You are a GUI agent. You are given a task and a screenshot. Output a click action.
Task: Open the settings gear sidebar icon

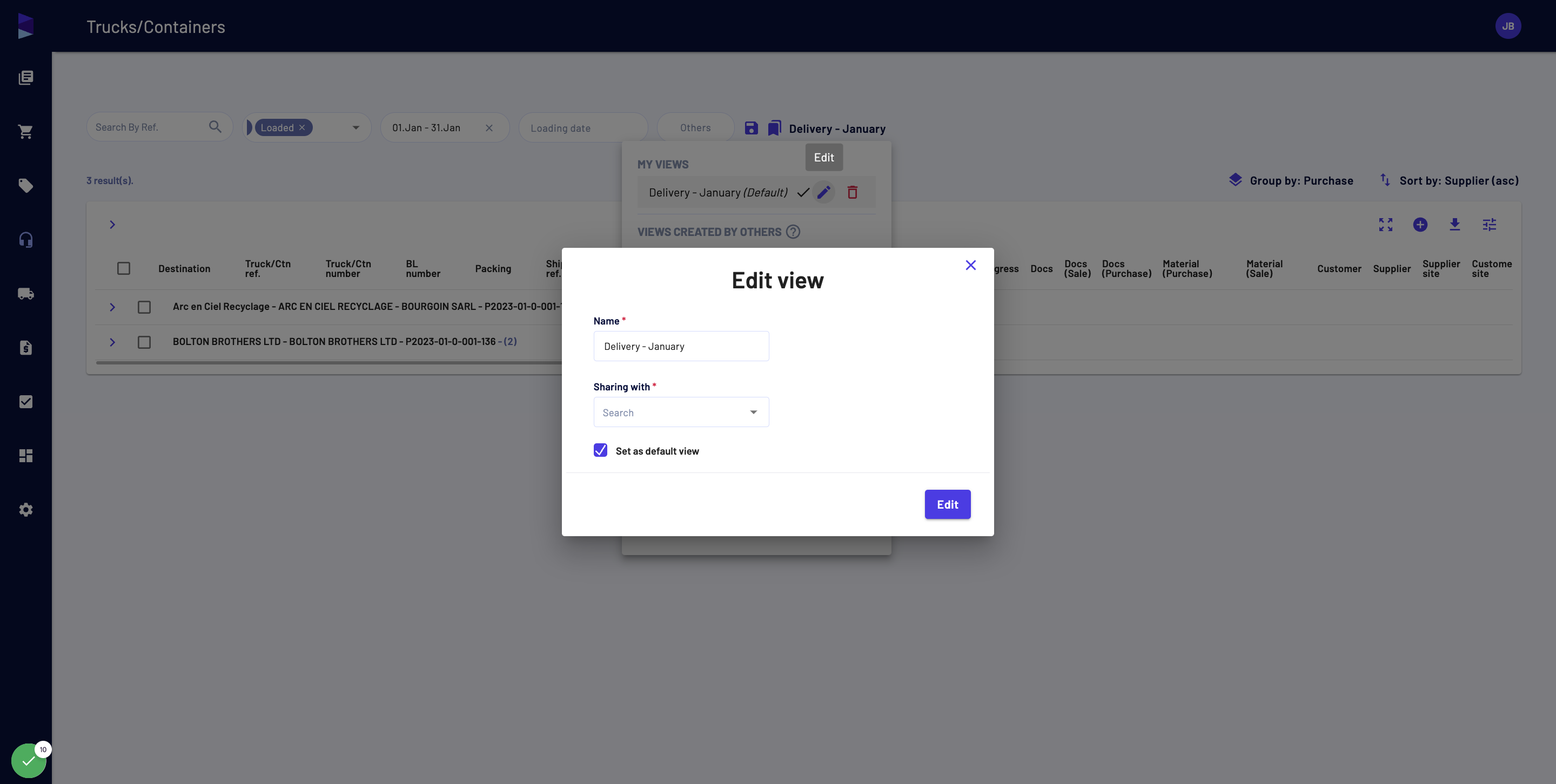click(x=26, y=509)
